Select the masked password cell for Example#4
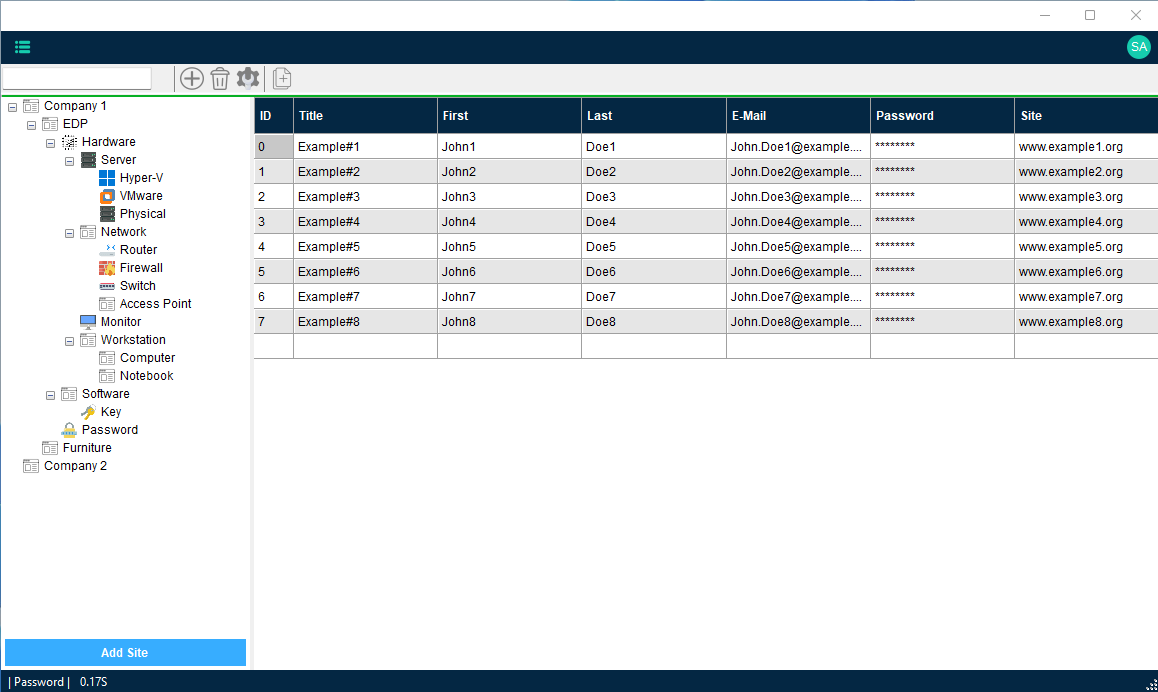Screen dimensions: 1158x692 click(x=942, y=222)
